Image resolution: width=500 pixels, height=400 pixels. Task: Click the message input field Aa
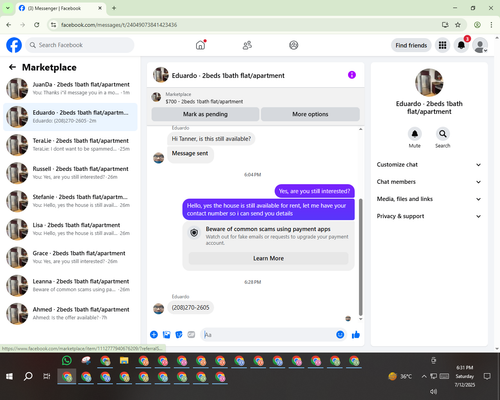[x=268, y=335]
